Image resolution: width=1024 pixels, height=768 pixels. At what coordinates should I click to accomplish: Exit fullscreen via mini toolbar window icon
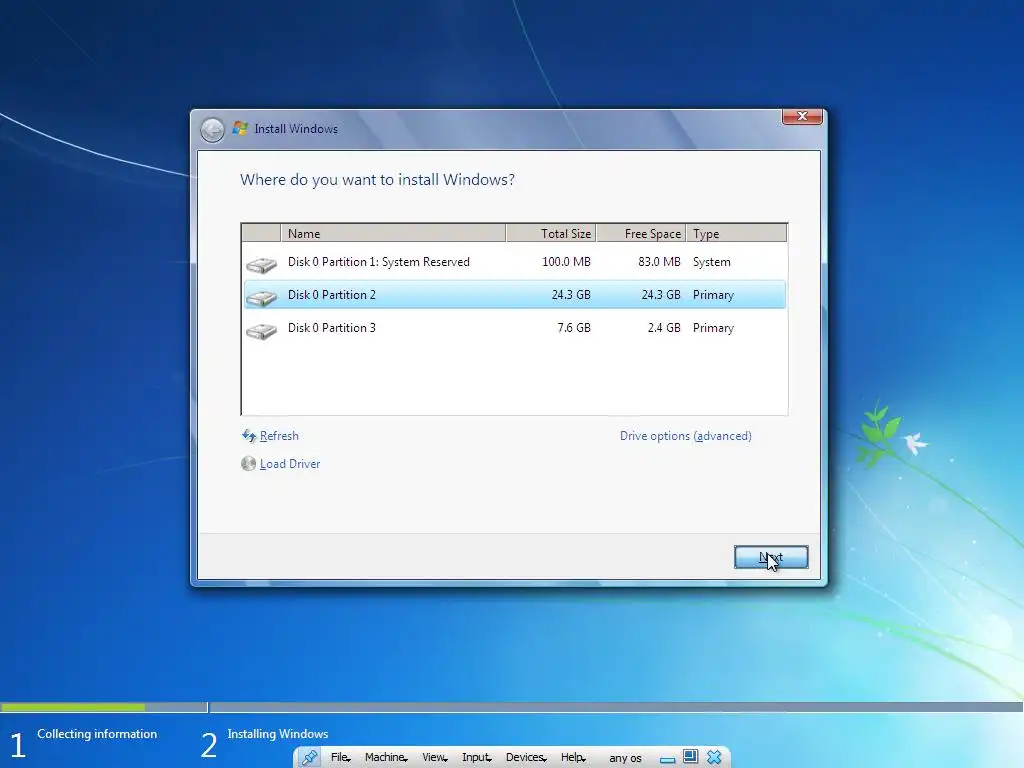click(690, 757)
